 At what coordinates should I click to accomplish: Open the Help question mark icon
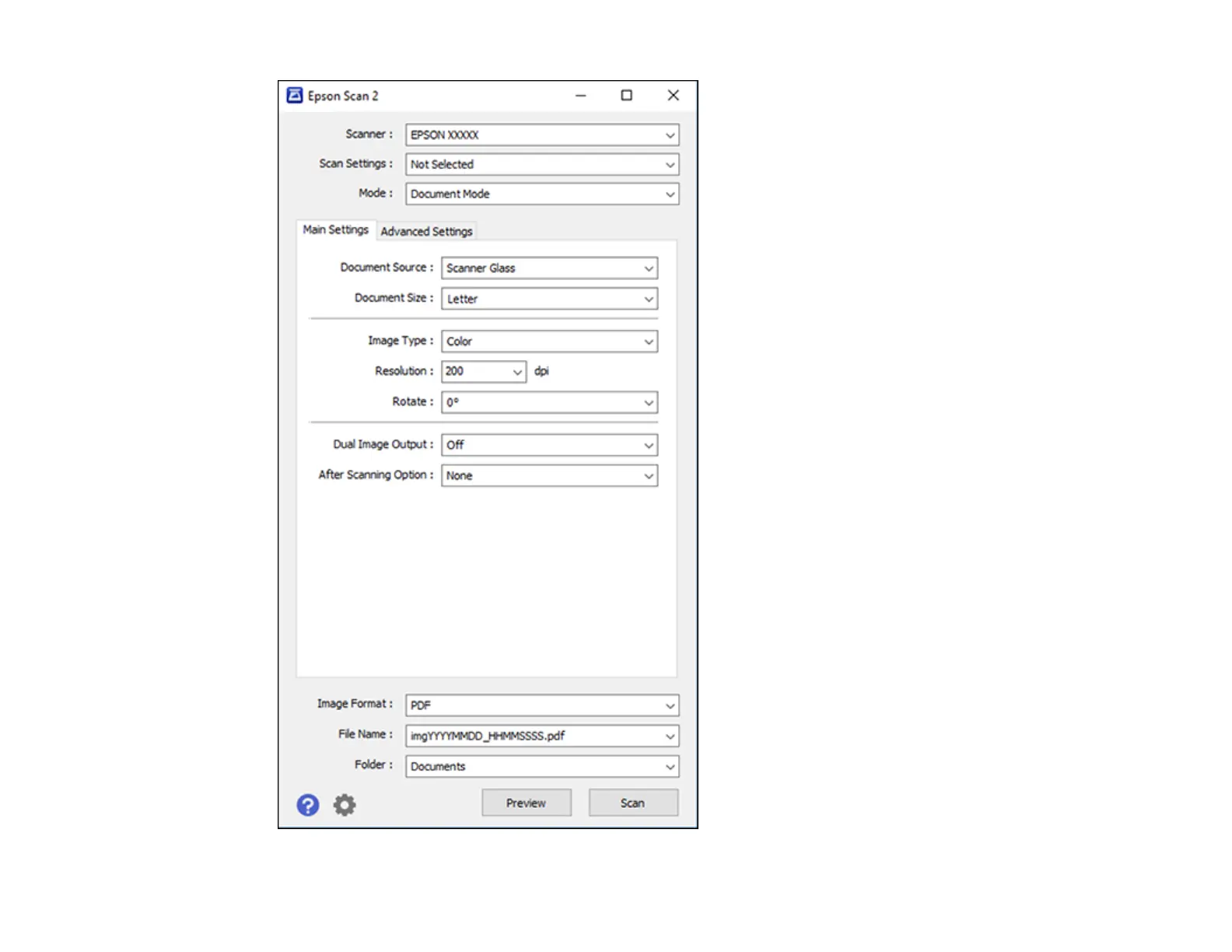(308, 804)
